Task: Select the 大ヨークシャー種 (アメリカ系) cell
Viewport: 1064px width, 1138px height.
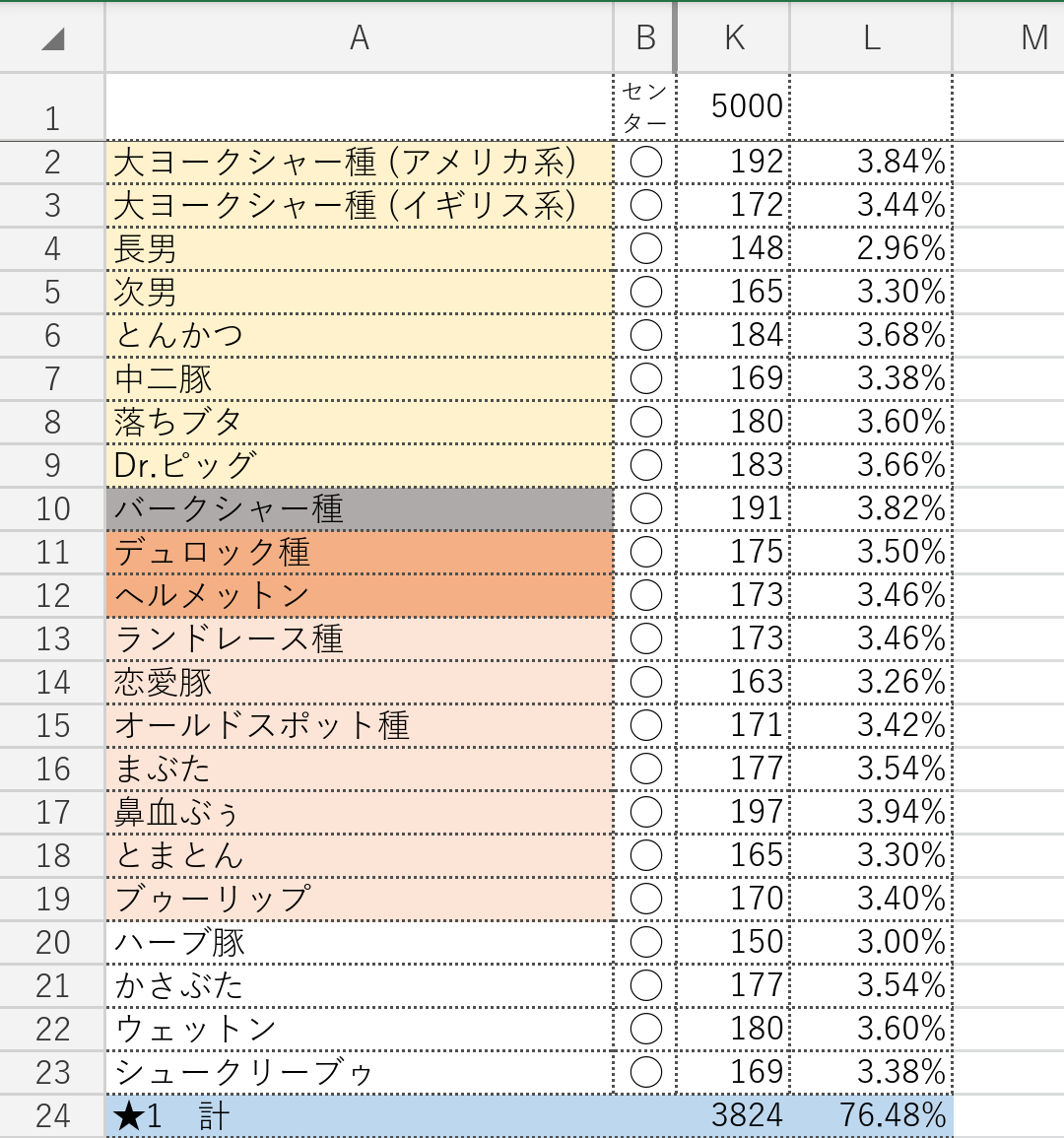Action: pos(359,162)
